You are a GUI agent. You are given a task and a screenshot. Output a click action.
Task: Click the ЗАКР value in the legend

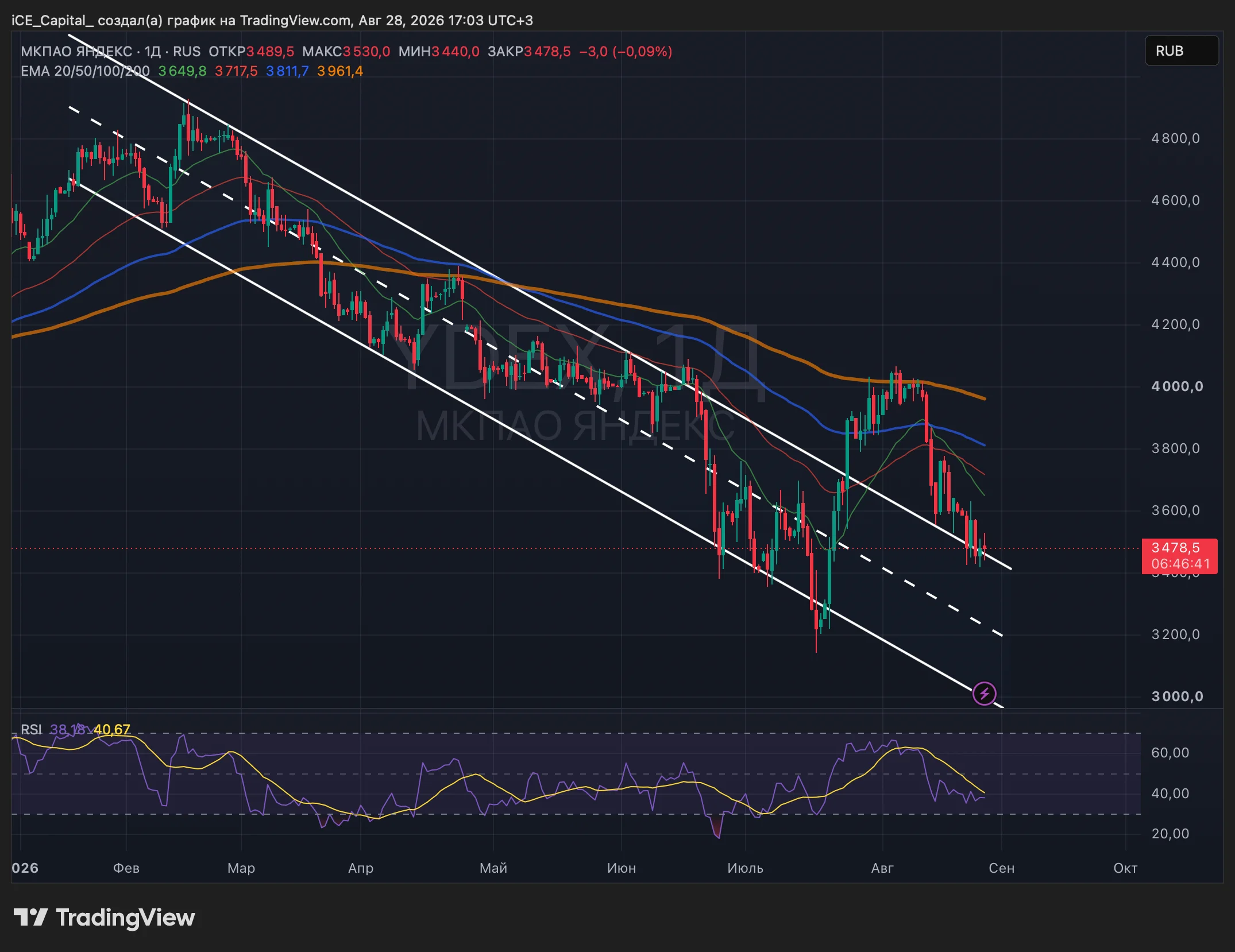547,52
